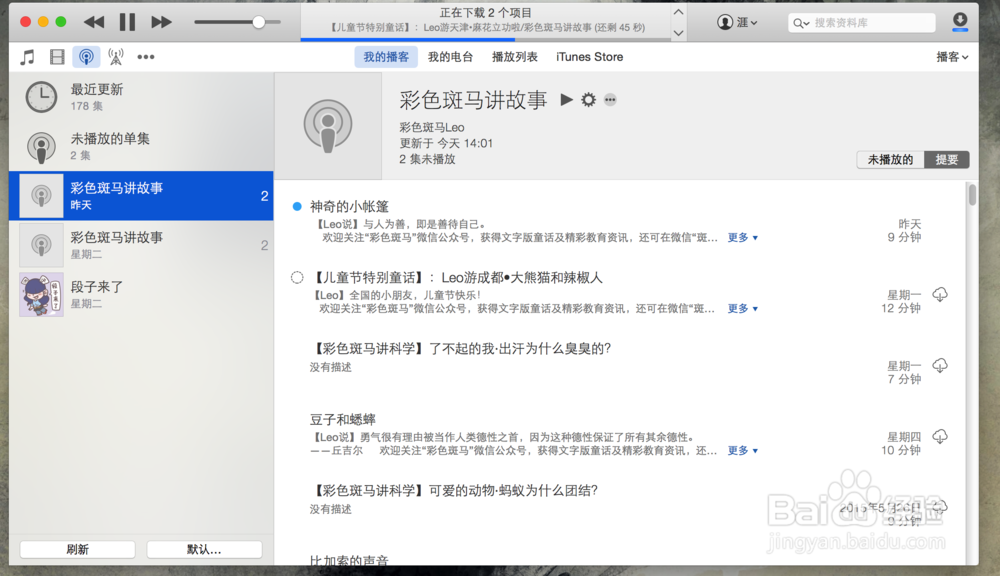Download 豆子和蟋蟀 using its cloud icon
This screenshot has height=576, width=1000.
tap(939, 436)
